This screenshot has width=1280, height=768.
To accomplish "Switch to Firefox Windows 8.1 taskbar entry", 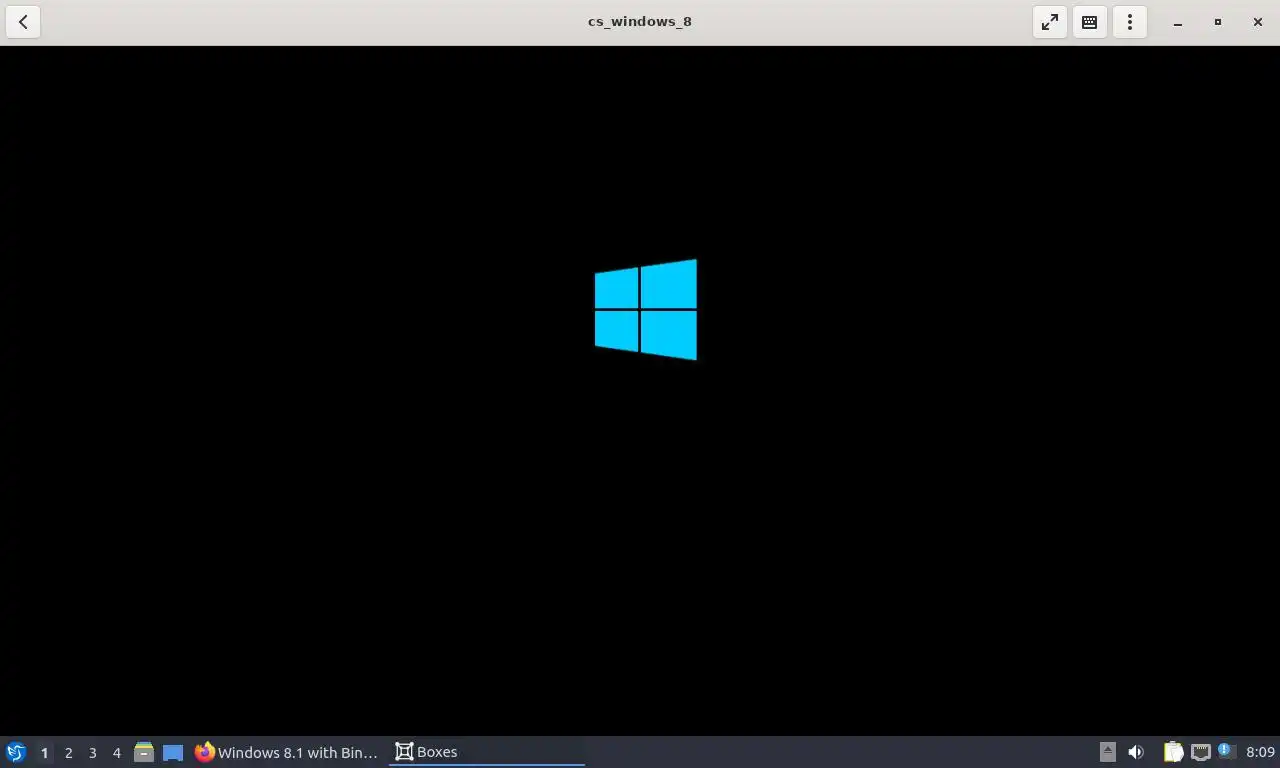I will pos(288,752).
